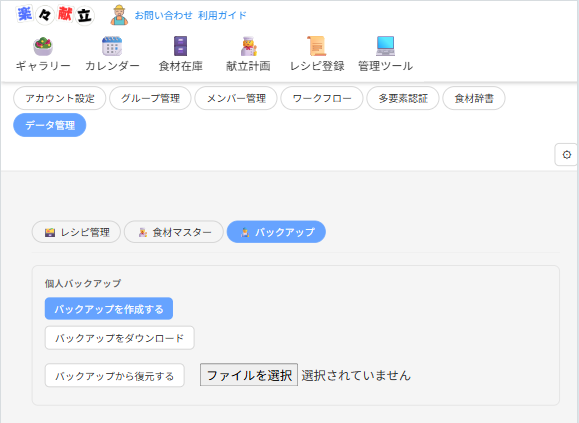Switch to the バックアップ sub-tab

276,232
